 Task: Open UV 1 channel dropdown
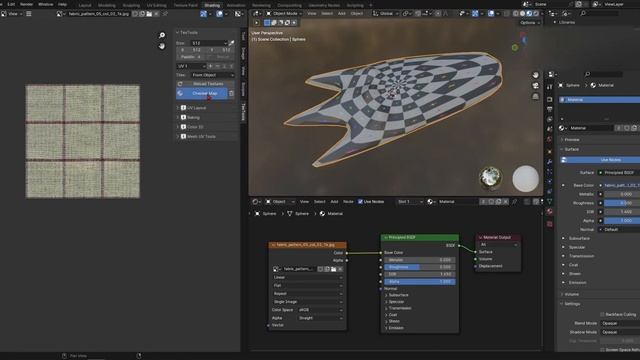point(191,66)
